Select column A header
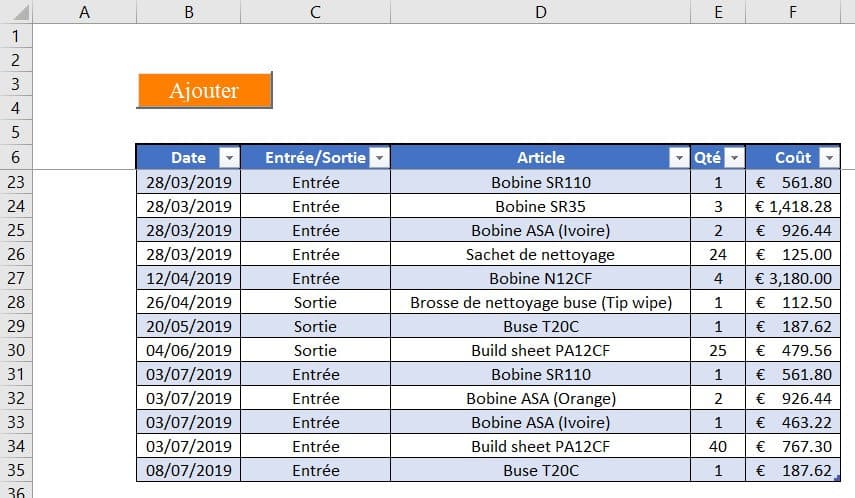The width and height of the screenshot is (855, 498). (84, 12)
